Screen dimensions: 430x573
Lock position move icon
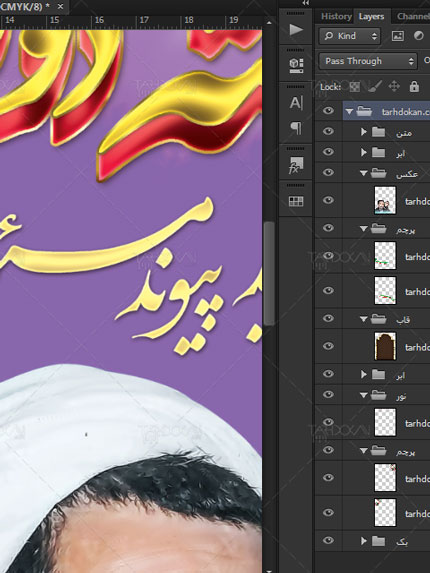click(x=394, y=87)
